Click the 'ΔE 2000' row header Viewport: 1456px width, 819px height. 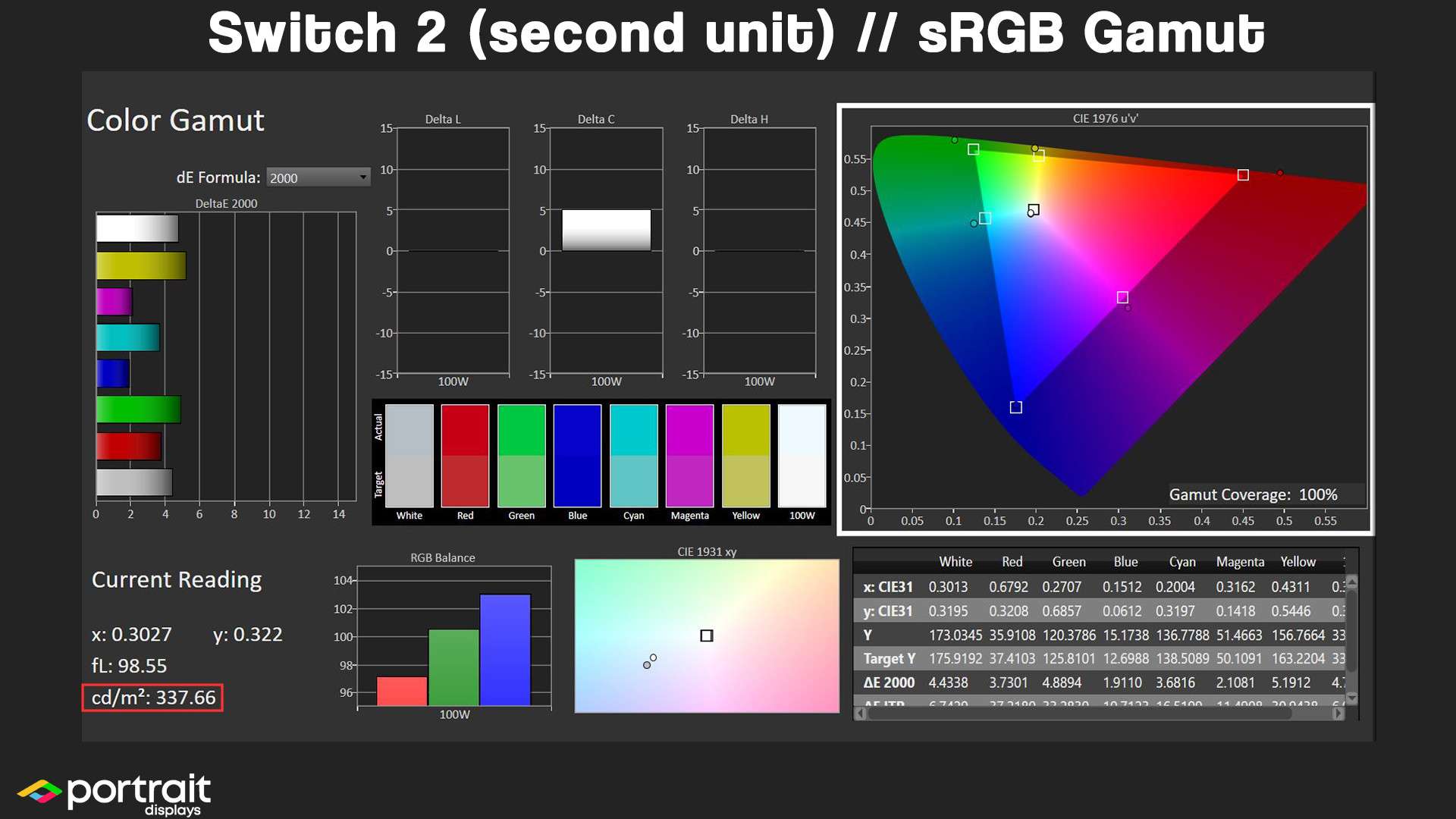coord(889,682)
